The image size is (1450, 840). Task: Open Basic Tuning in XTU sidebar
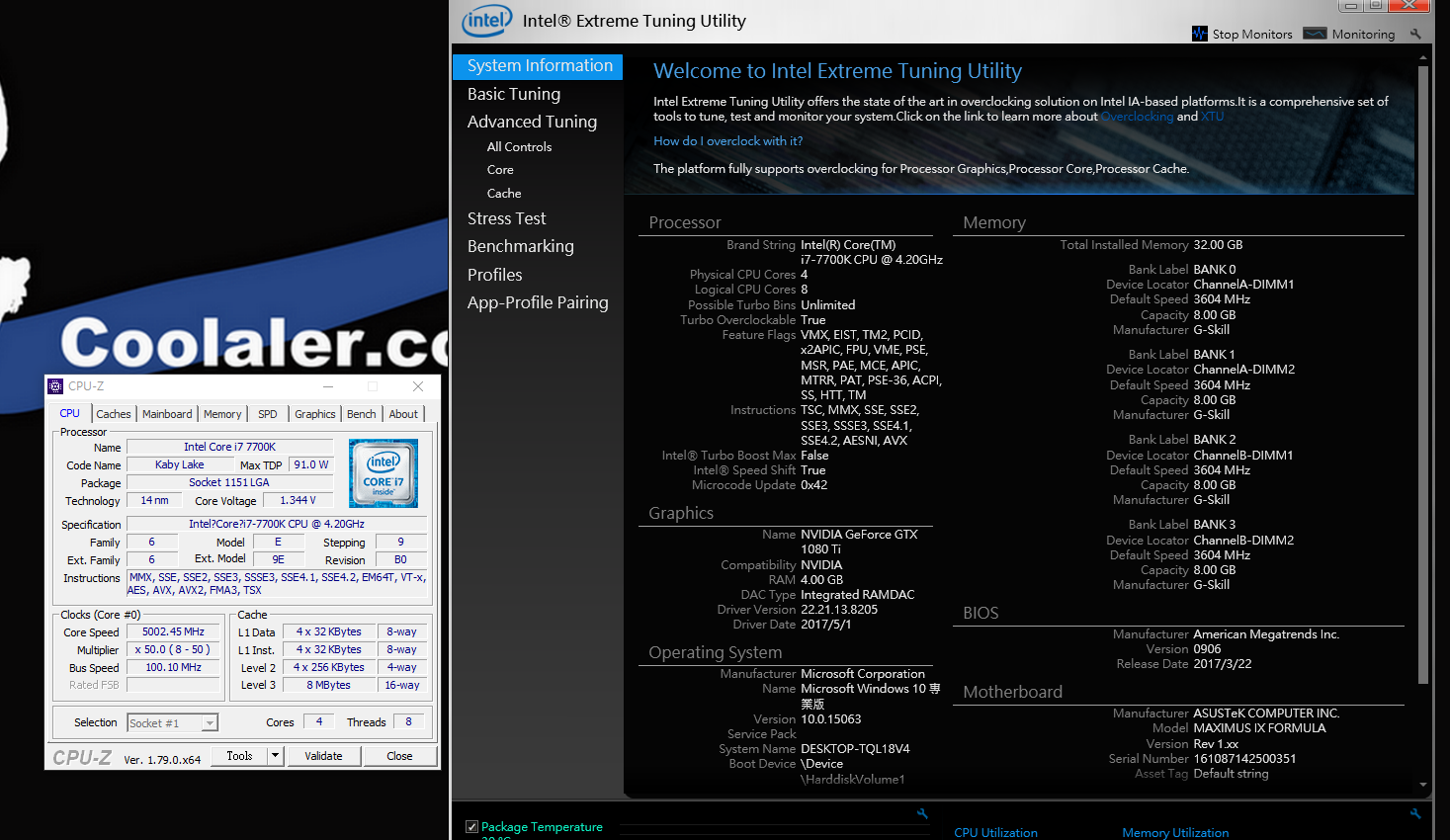pos(514,94)
